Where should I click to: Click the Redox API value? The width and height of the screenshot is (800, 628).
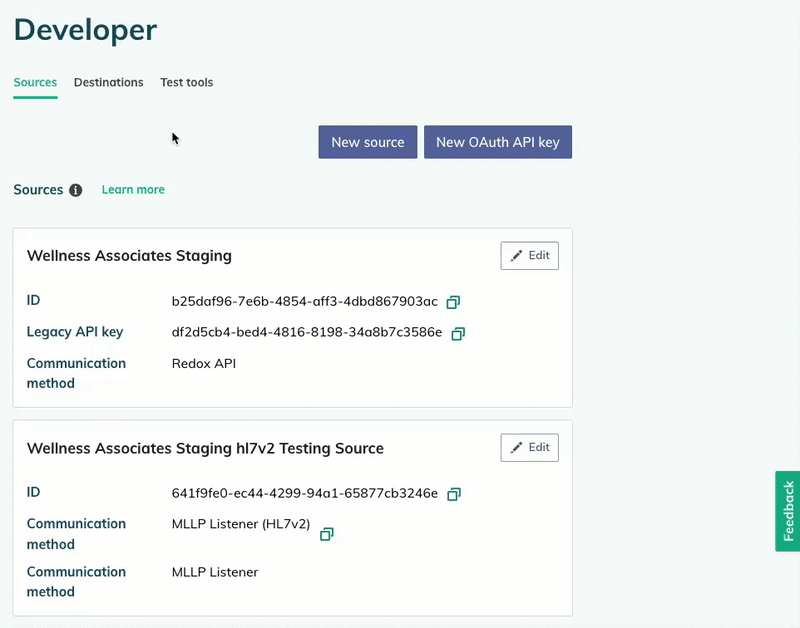coord(204,364)
